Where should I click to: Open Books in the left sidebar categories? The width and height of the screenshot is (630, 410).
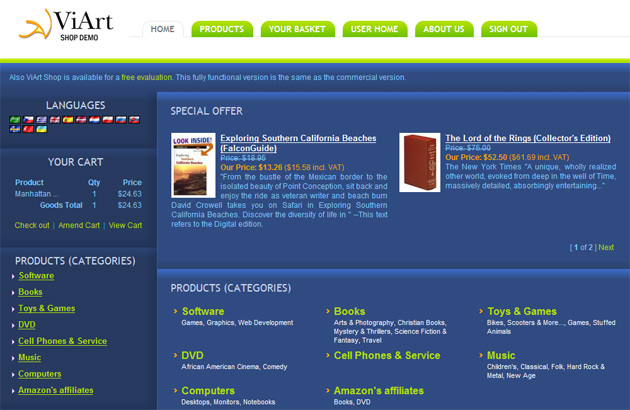click(x=30, y=292)
